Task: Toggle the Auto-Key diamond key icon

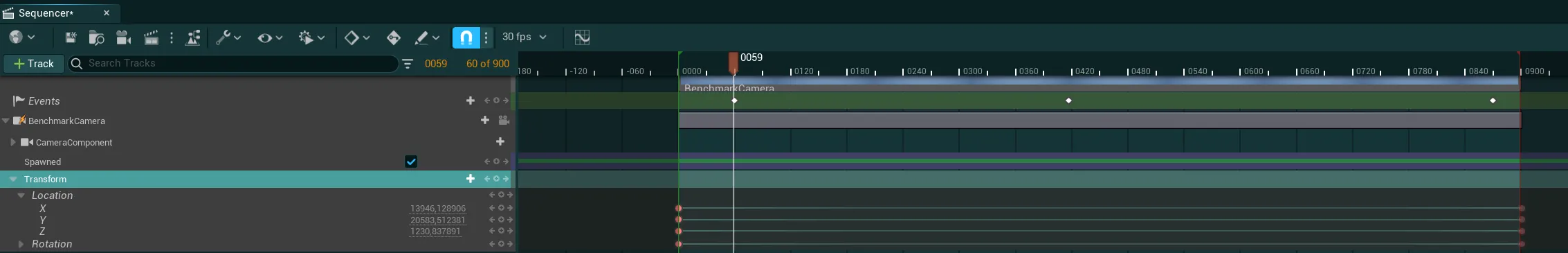Action: pos(394,37)
